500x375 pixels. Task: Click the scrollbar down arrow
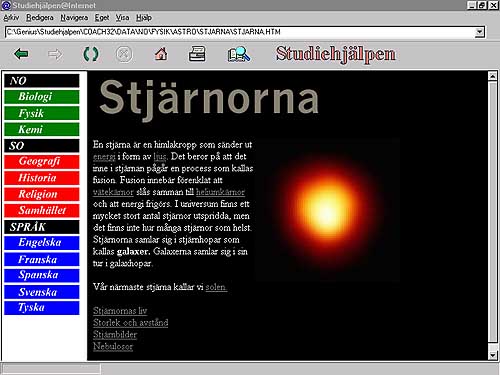[x=493, y=355]
